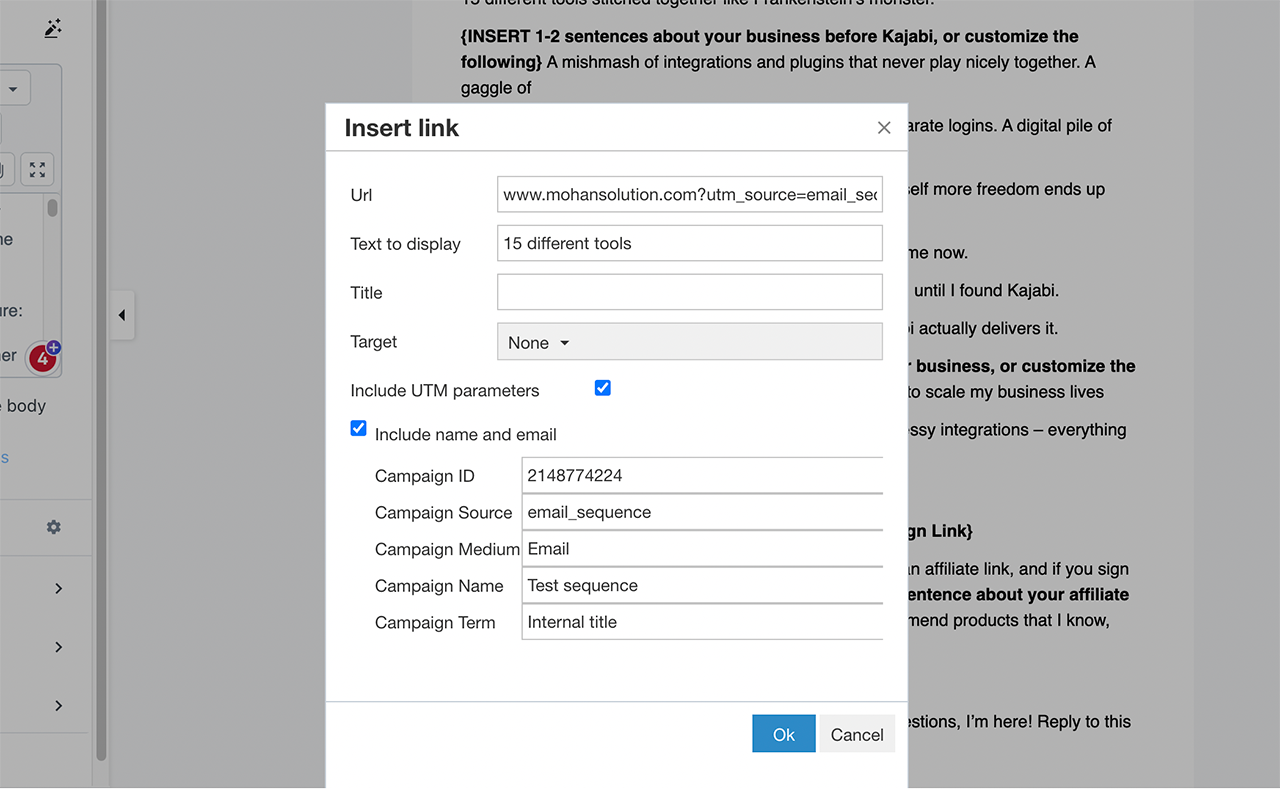Click the Campaign ID field

(x=701, y=475)
